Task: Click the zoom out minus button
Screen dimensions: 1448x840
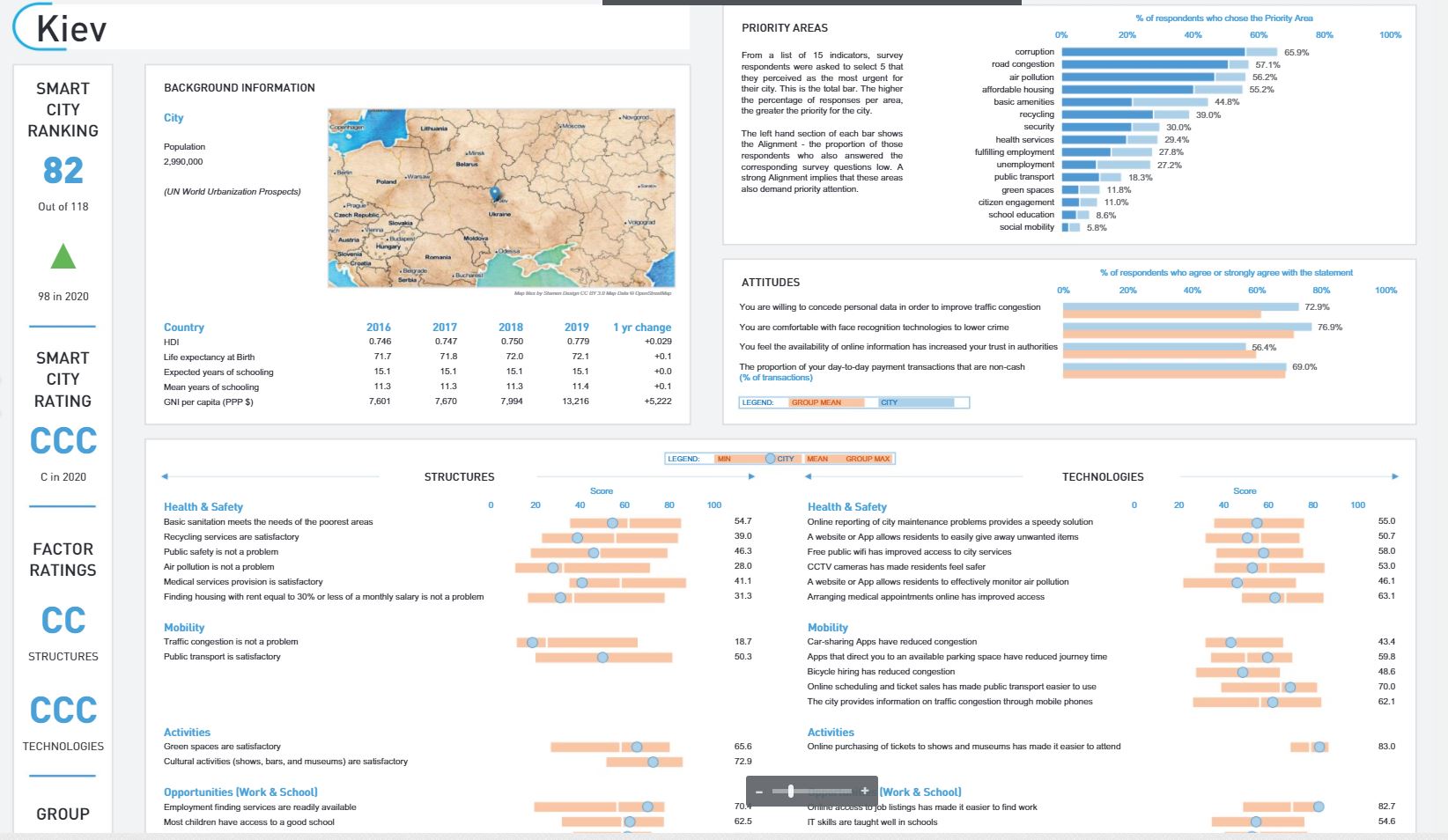Action: [x=759, y=792]
